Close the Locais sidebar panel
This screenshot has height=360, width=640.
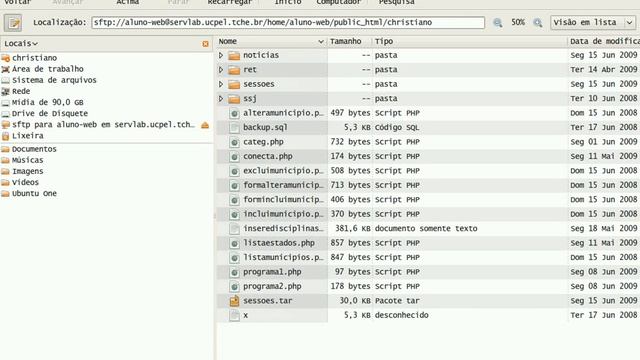pos(205,44)
